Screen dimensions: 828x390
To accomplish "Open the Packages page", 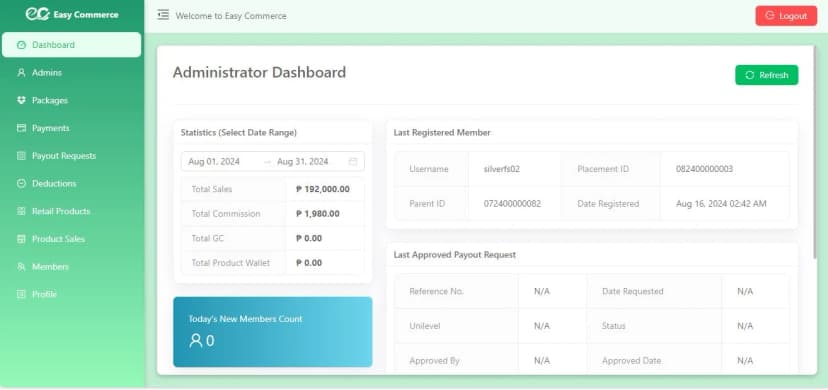I will [71, 100].
